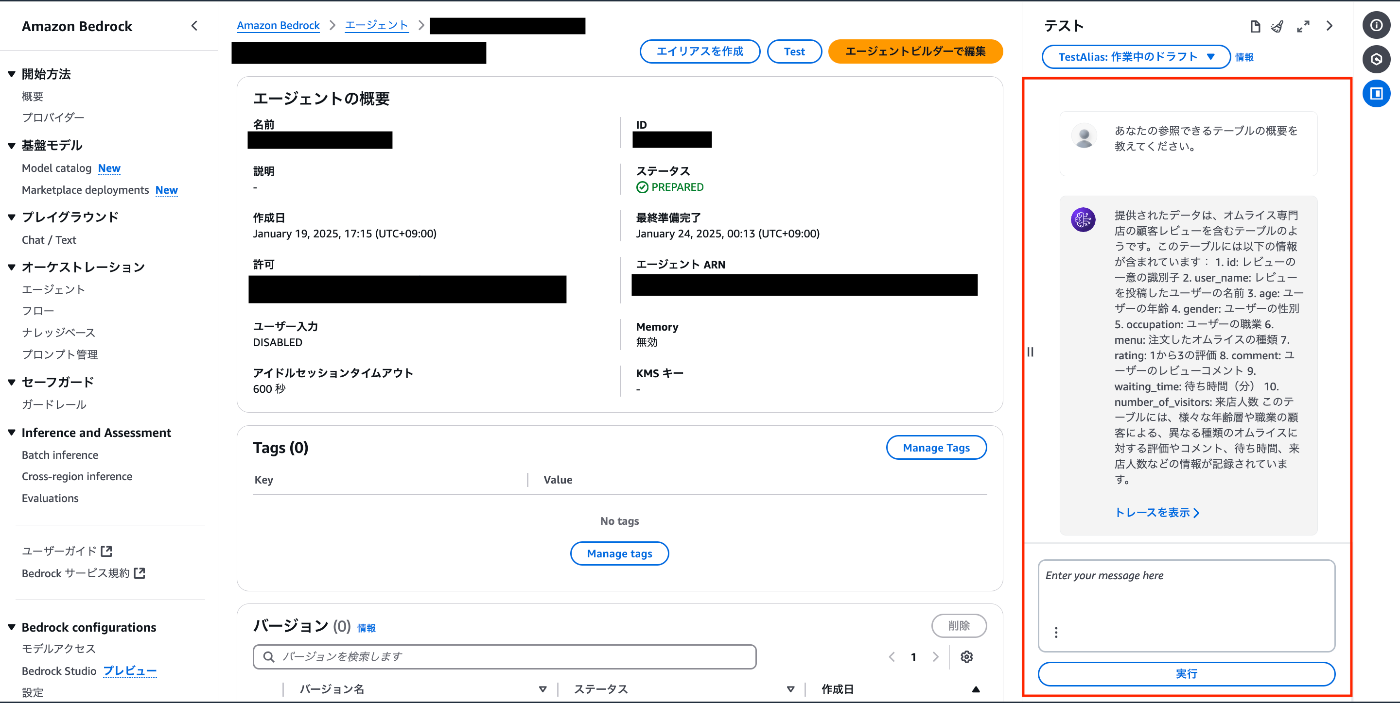Open フロー in navigation
The image size is (1400, 703).
pyautogui.click(x=38, y=311)
